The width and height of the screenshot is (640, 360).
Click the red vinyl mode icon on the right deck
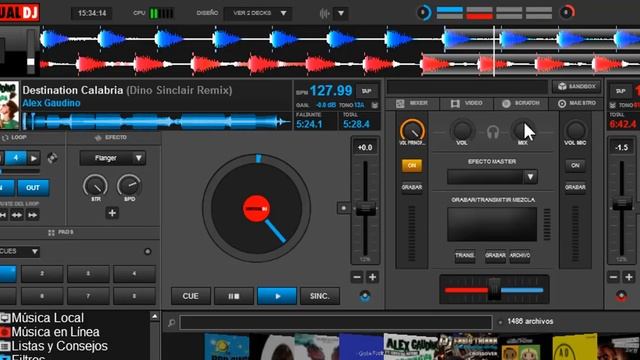(x=621, y=296)
